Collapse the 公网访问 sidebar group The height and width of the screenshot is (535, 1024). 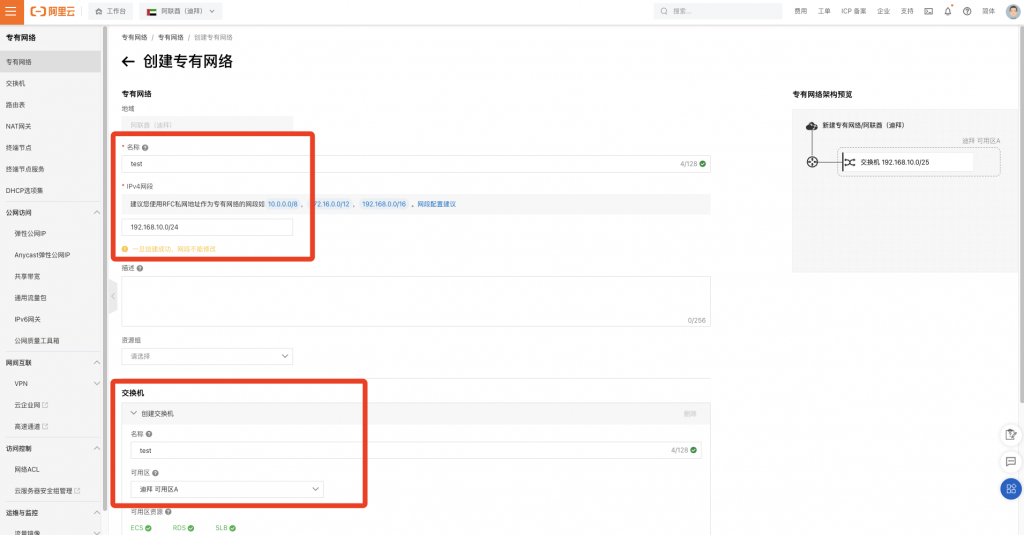point(97,212)
